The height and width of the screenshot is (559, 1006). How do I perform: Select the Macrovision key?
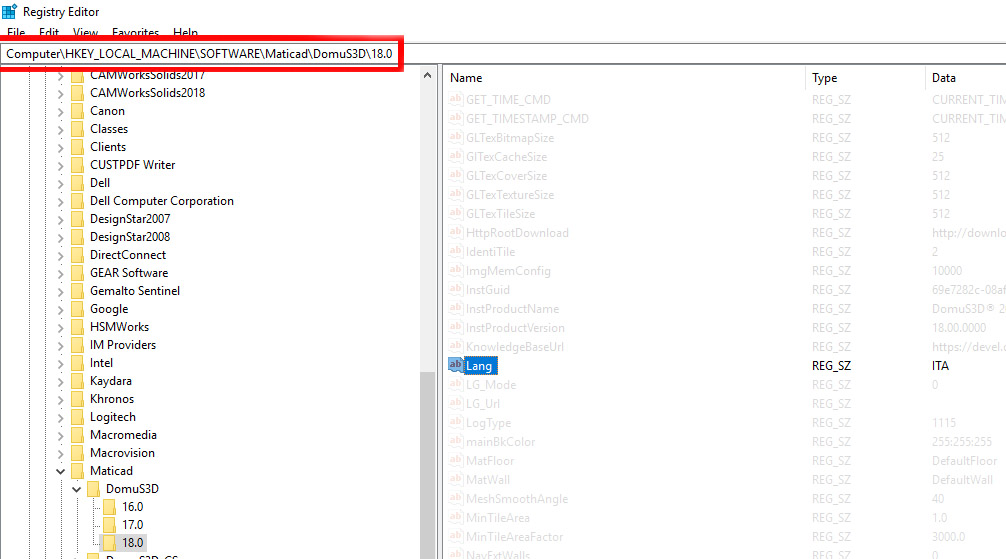click(x=122, y=452)
